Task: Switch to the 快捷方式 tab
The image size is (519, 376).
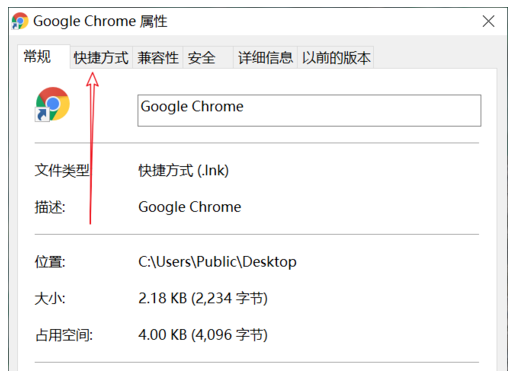Action: pyautogui.click(x=101, y=58)
